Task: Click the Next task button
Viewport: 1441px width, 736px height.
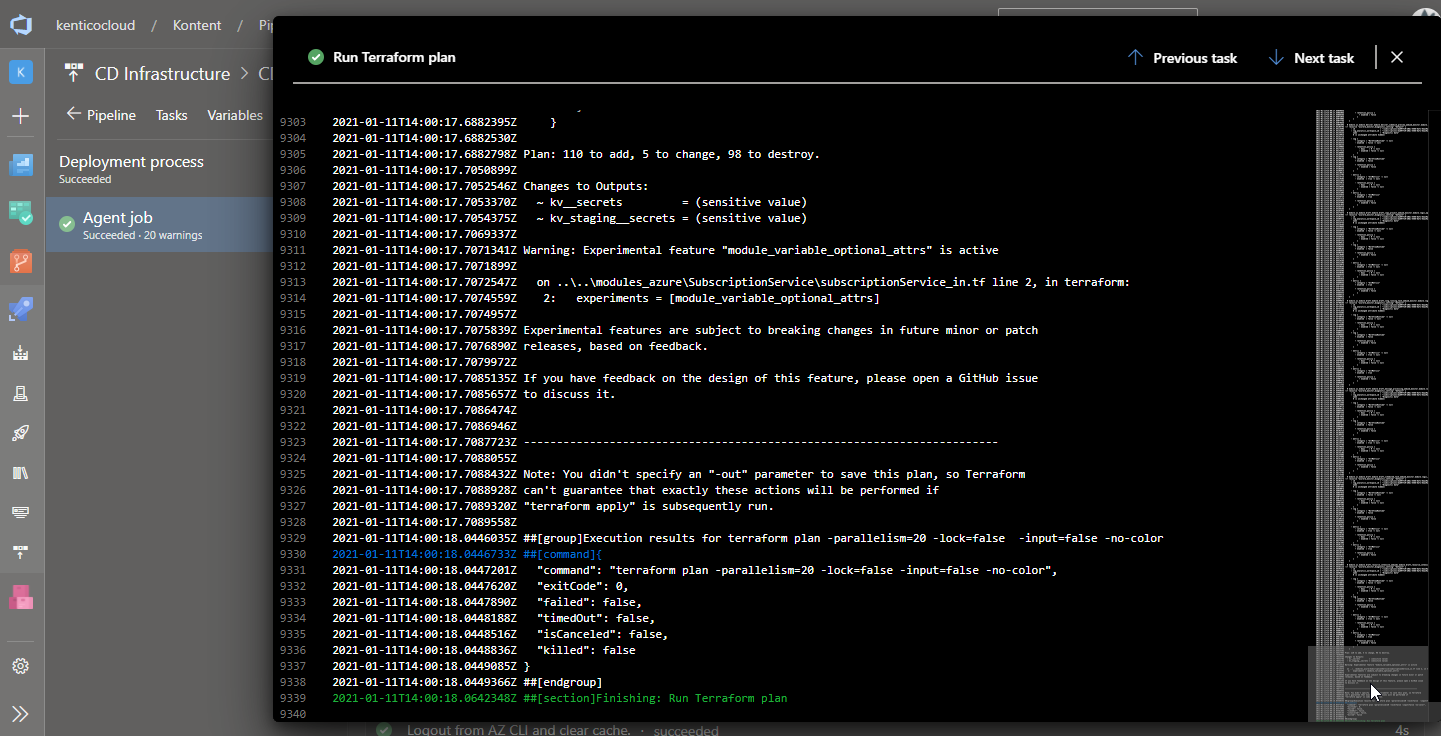Action: tap(1311, 58)
